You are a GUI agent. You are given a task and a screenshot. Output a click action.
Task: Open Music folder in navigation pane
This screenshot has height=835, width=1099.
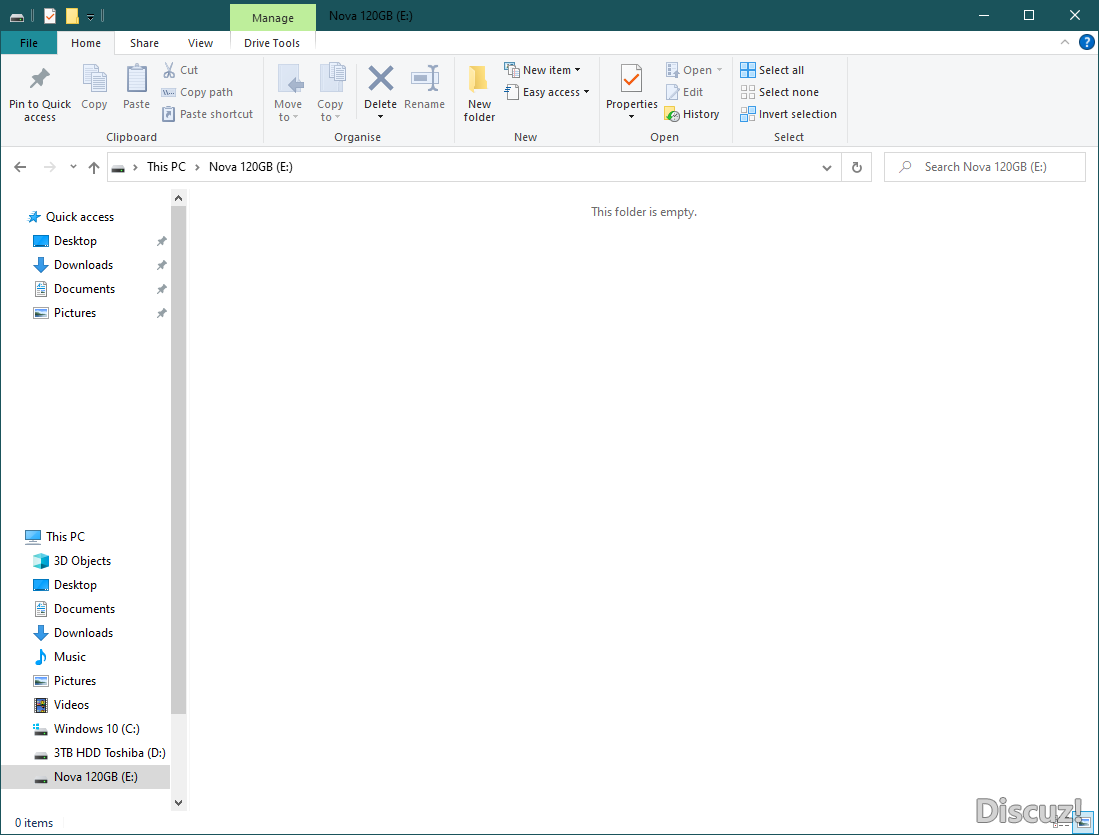[69, 657]
